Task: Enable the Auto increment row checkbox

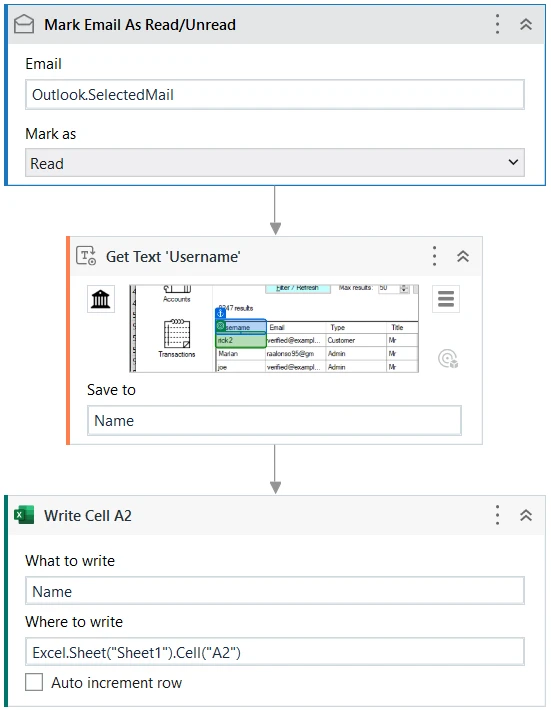Action: click(x=34, y=682)
